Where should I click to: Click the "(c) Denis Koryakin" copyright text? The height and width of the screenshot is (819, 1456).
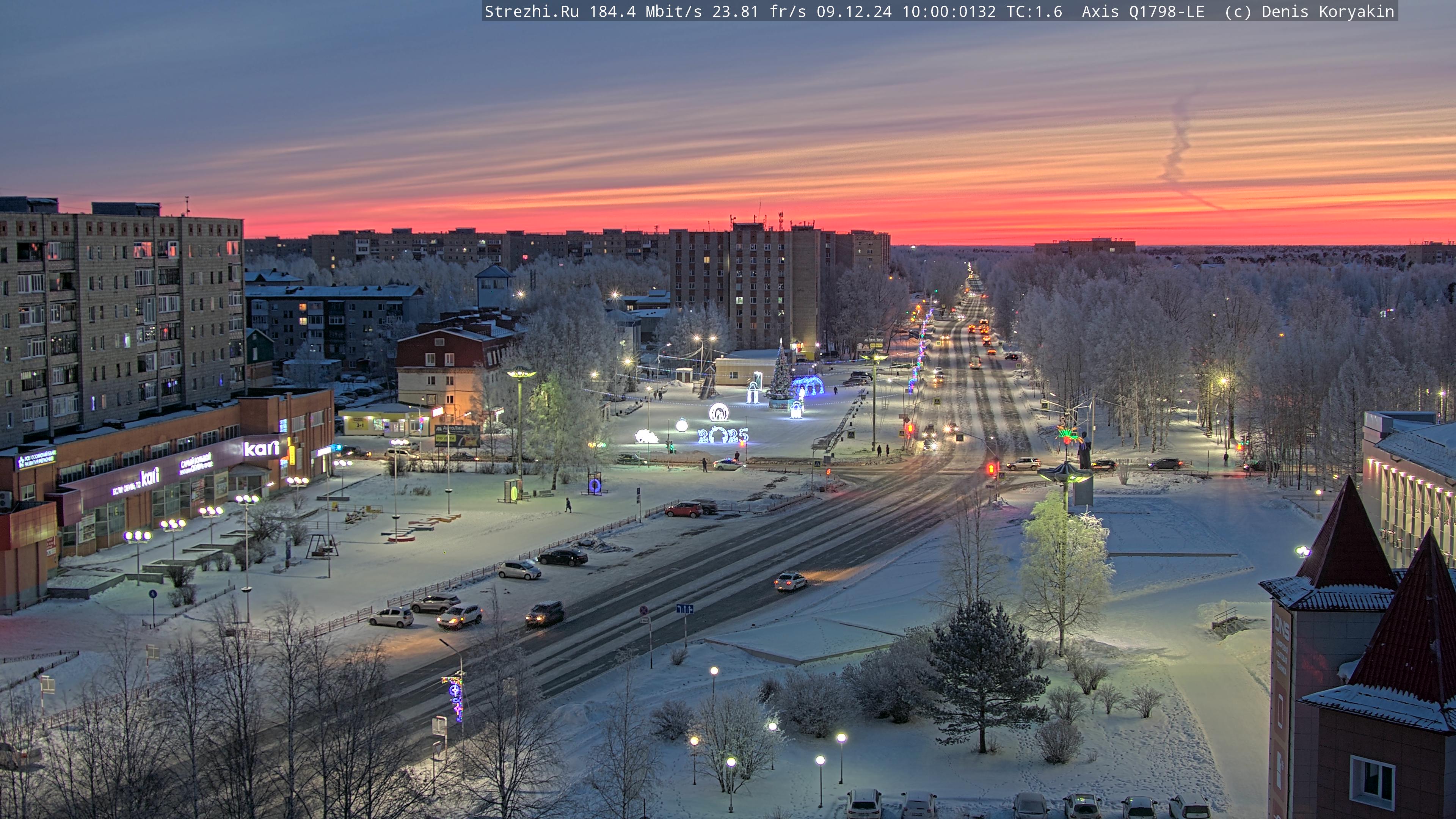1310,12
